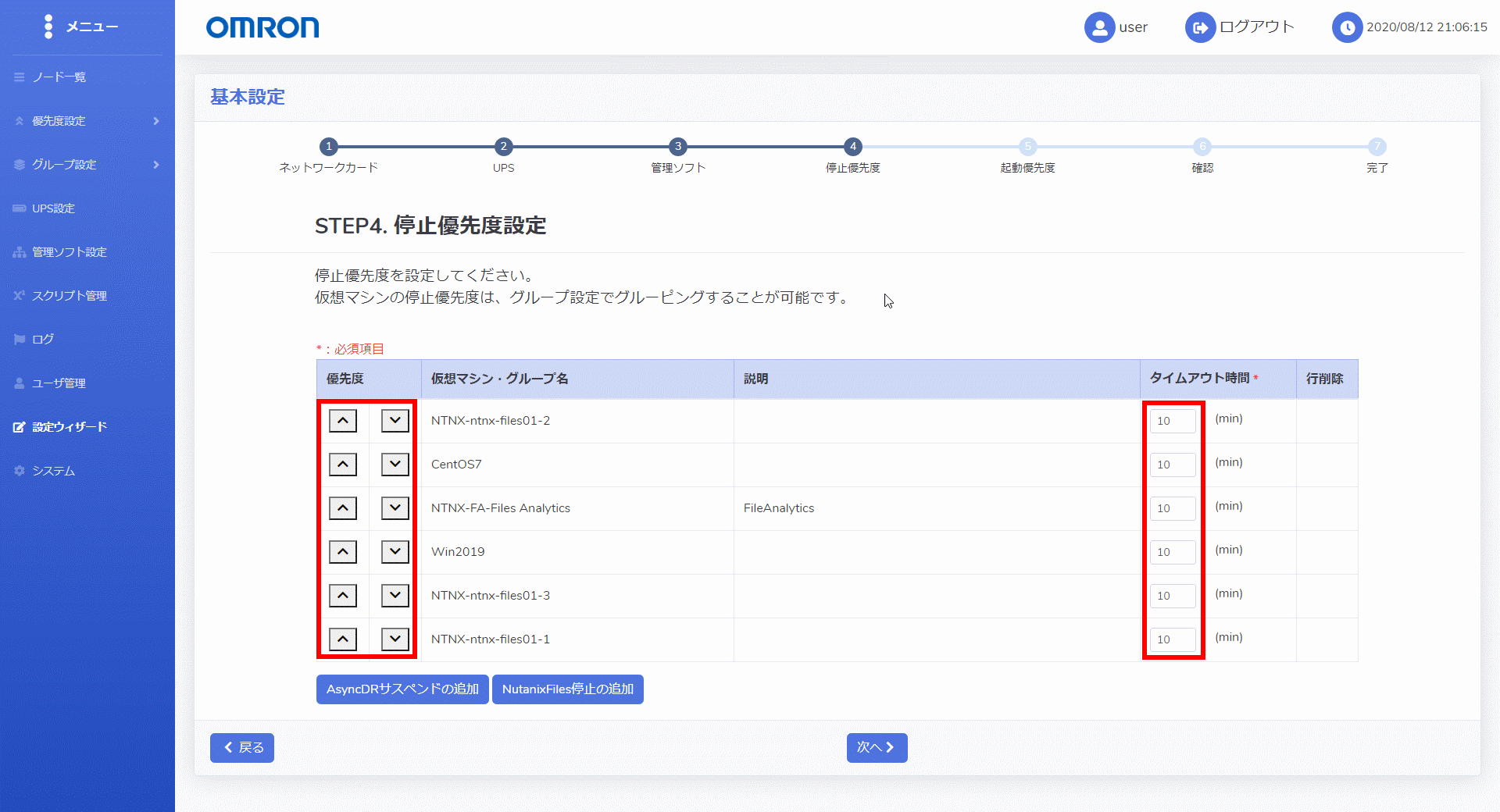Screen dimensions: 1500x812
Task: Go to wizard step 1 ネットワークカード
Action: tap(329, 147)
